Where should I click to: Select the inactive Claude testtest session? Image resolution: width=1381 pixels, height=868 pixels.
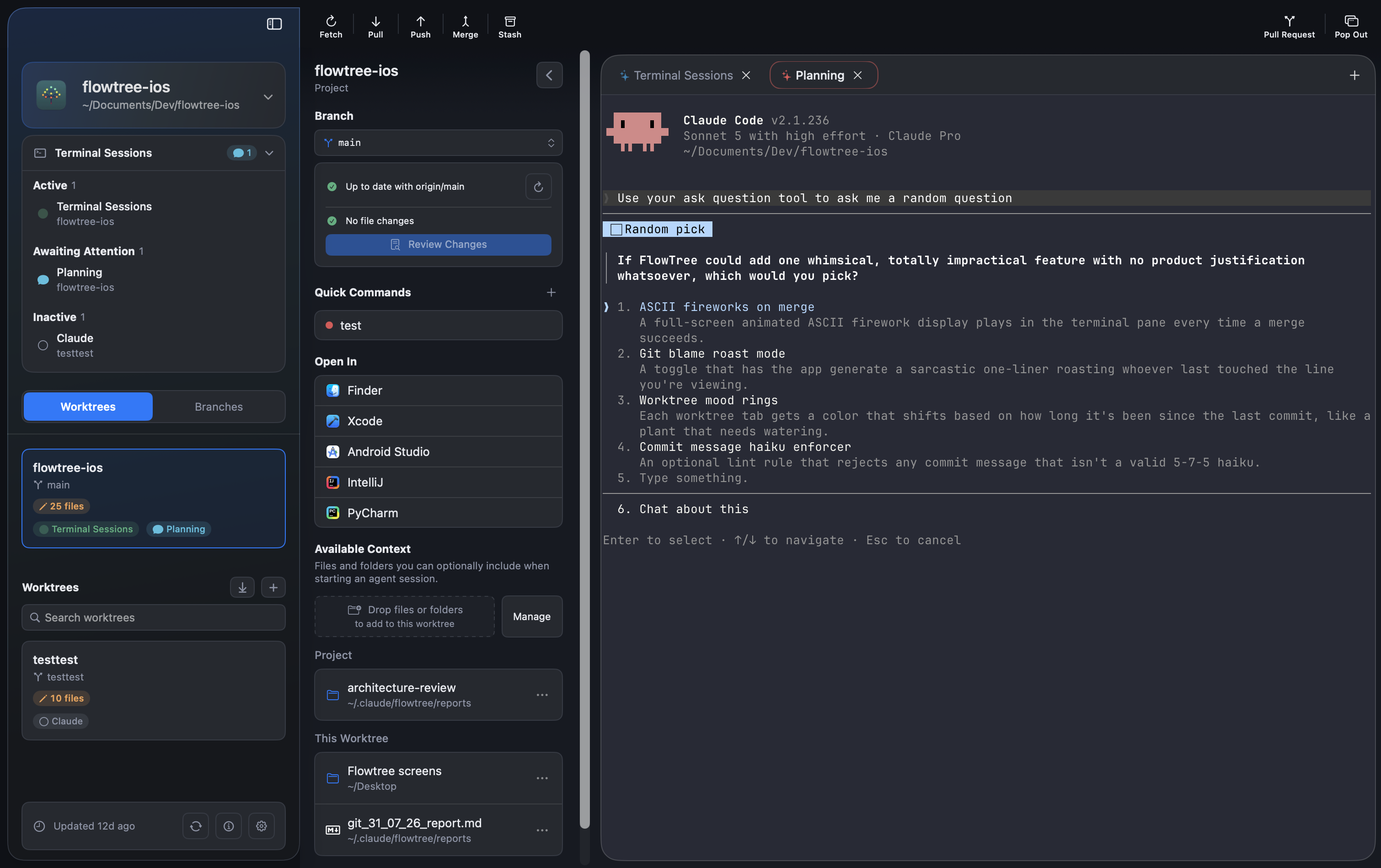pos(153,345)
